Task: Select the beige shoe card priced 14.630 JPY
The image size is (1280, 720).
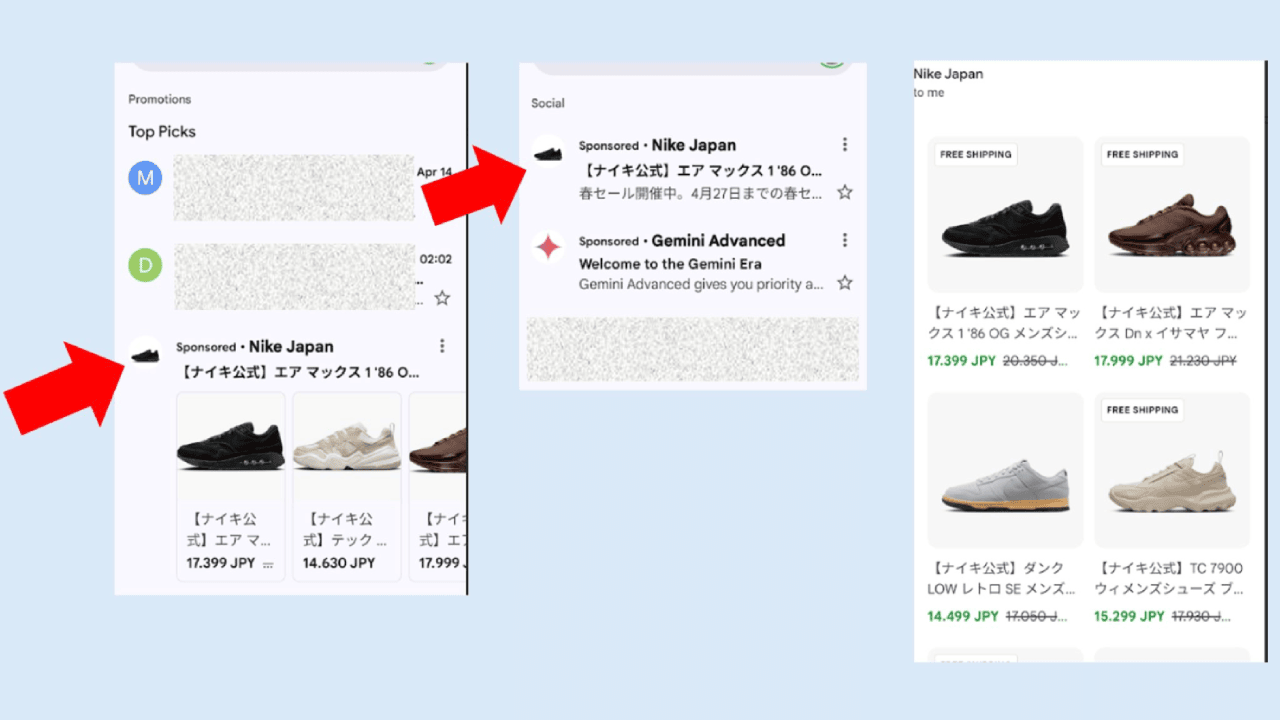Action: (x=347, y=486)
